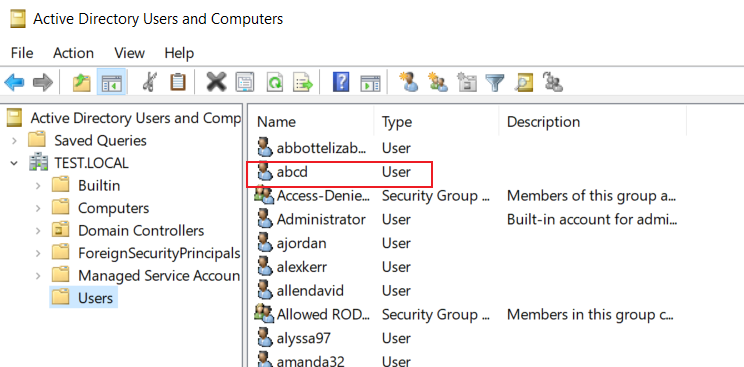Expand the Builtin container

click(x=38, y=186)
